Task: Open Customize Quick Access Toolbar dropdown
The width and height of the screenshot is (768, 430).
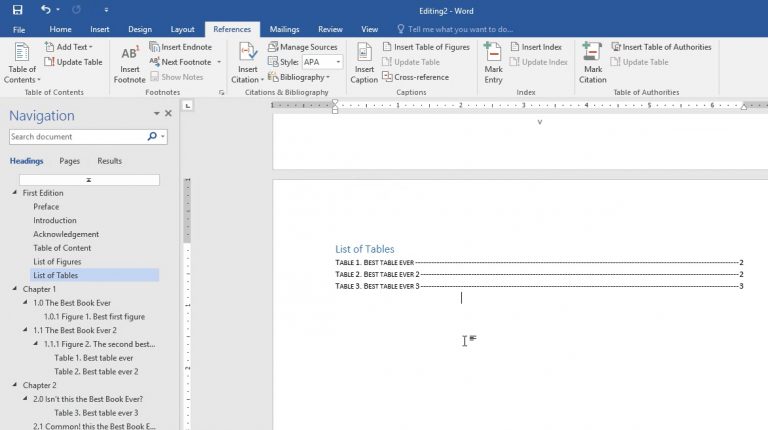Action: tap(106, 10)
